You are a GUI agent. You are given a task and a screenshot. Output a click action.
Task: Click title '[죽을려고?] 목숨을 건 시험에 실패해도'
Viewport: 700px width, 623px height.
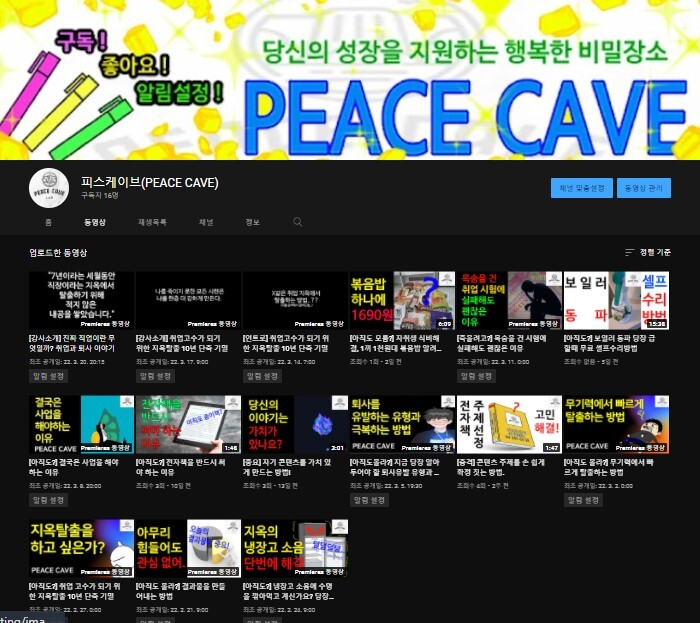(502, 343)
